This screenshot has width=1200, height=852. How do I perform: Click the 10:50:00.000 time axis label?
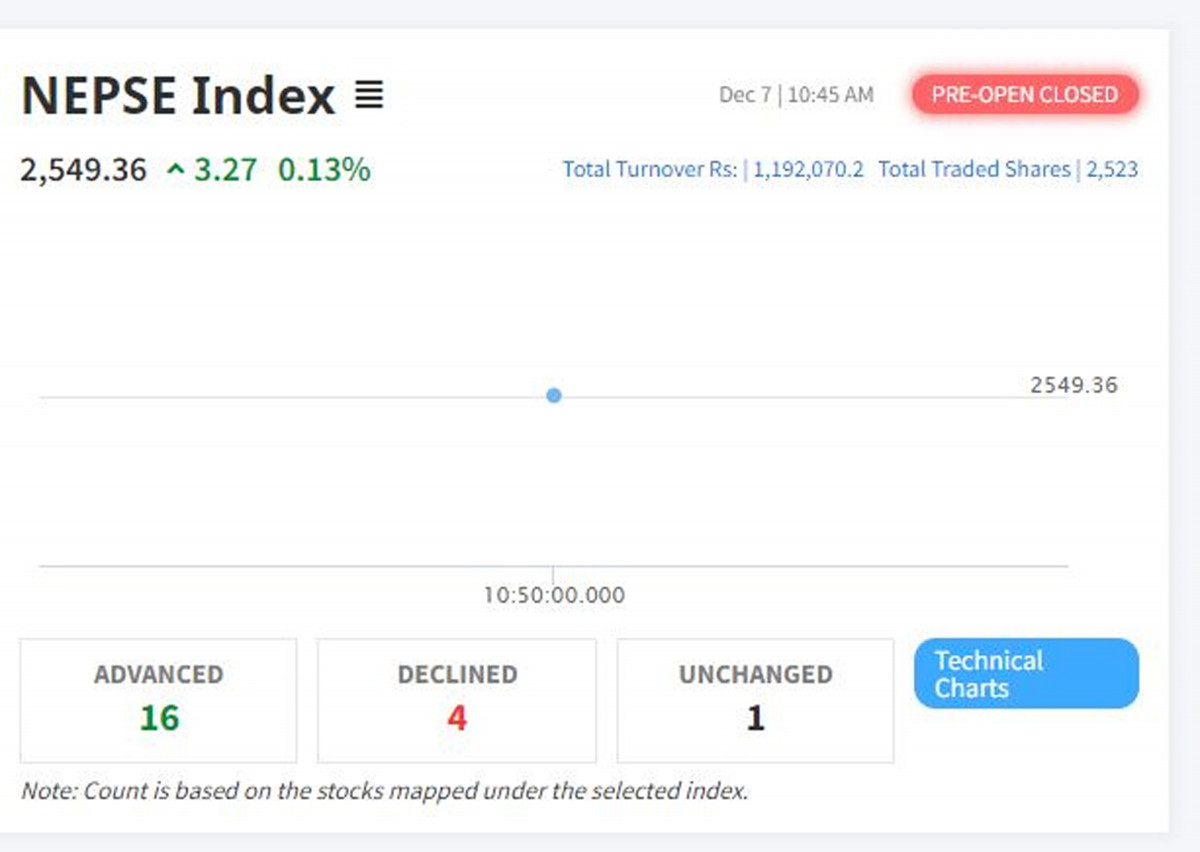[554, 596]
